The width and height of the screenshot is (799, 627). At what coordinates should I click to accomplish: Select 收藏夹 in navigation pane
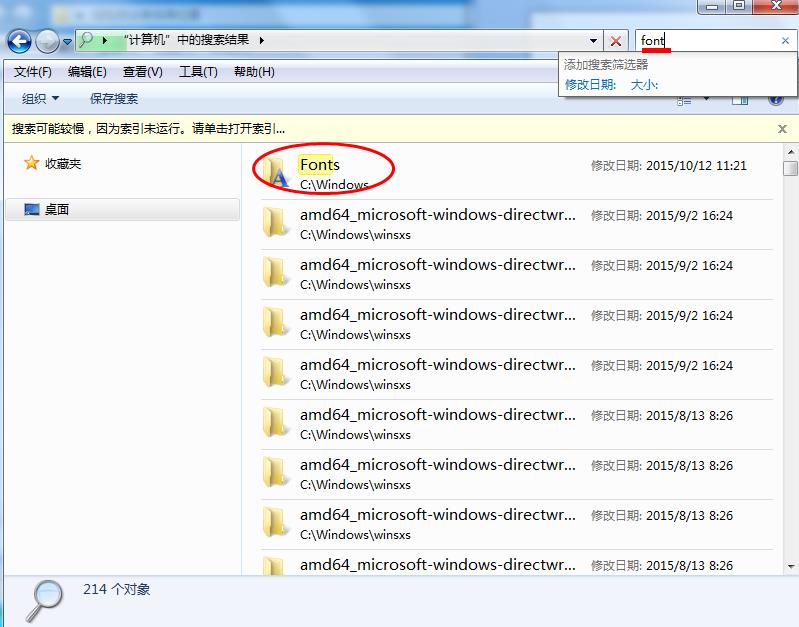(63, 164)
